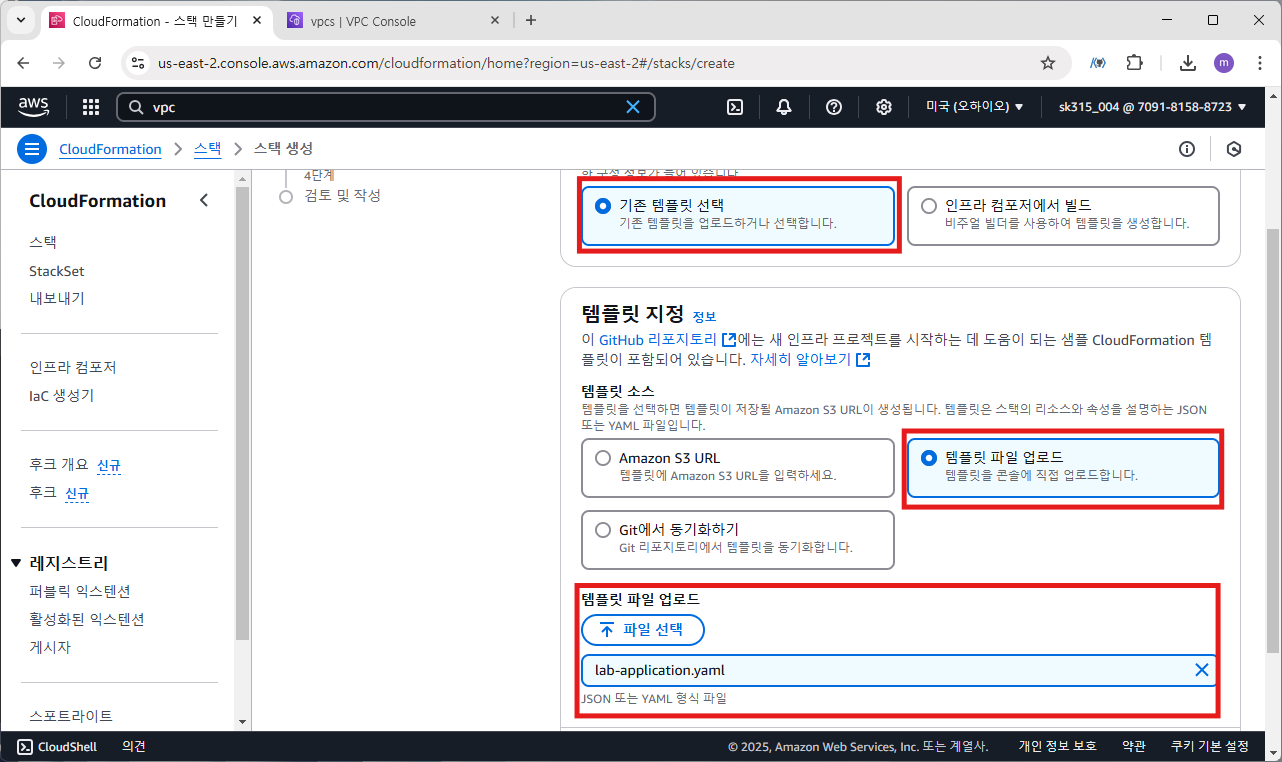
Task: Bookmark this page with star icon
Action: pyautogui.click(x=1048, y=63)
